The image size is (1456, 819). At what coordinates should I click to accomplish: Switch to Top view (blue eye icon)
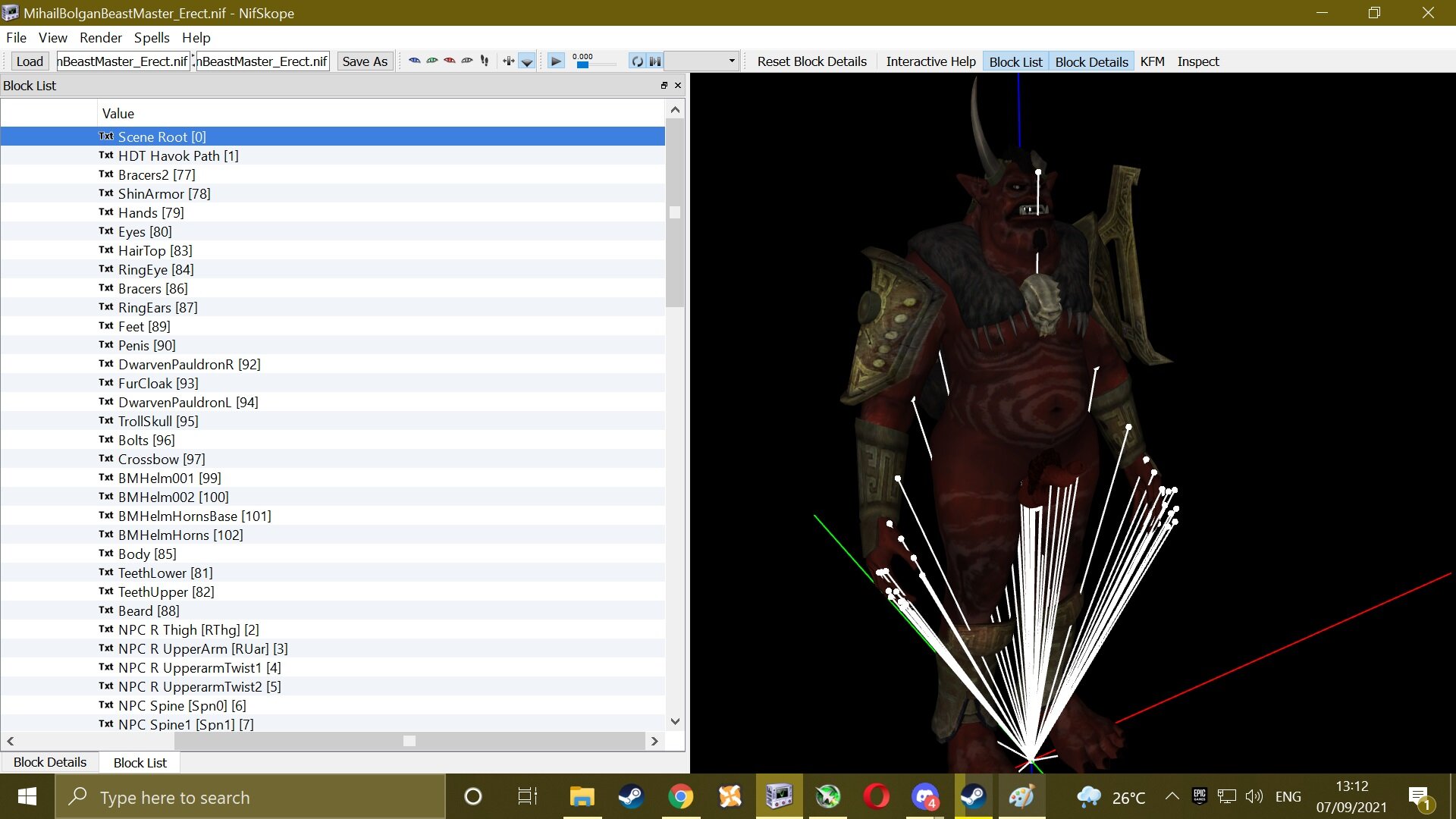pos(414,61)
